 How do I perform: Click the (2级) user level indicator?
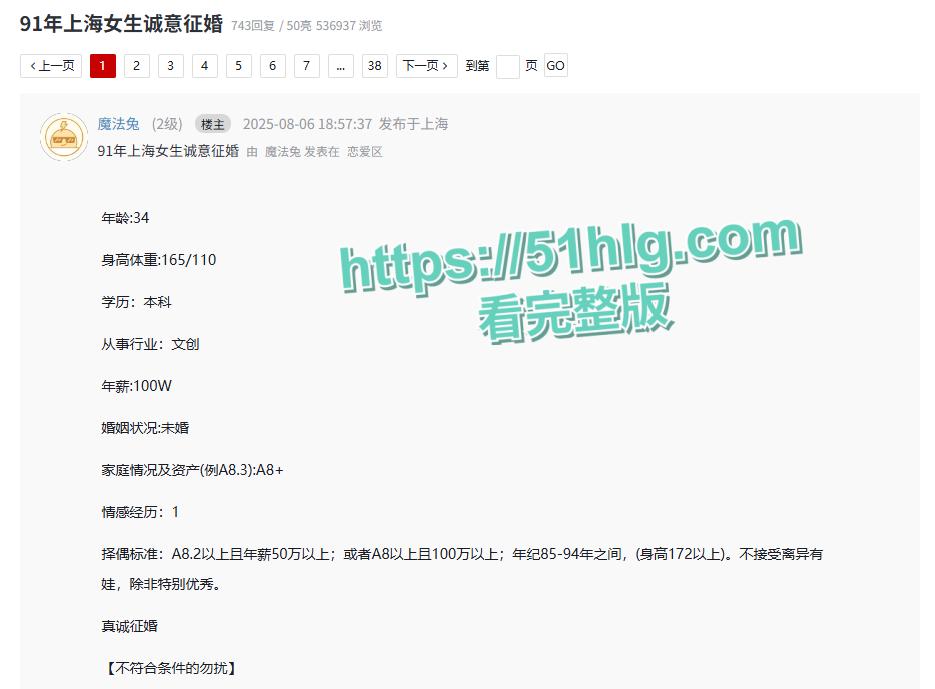click(x=166, y=124)
